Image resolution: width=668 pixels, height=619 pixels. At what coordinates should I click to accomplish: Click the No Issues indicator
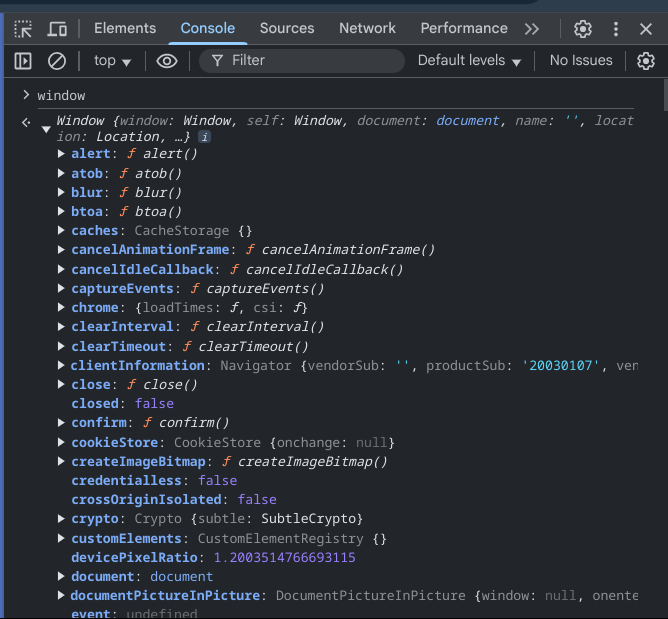[581, 60]
